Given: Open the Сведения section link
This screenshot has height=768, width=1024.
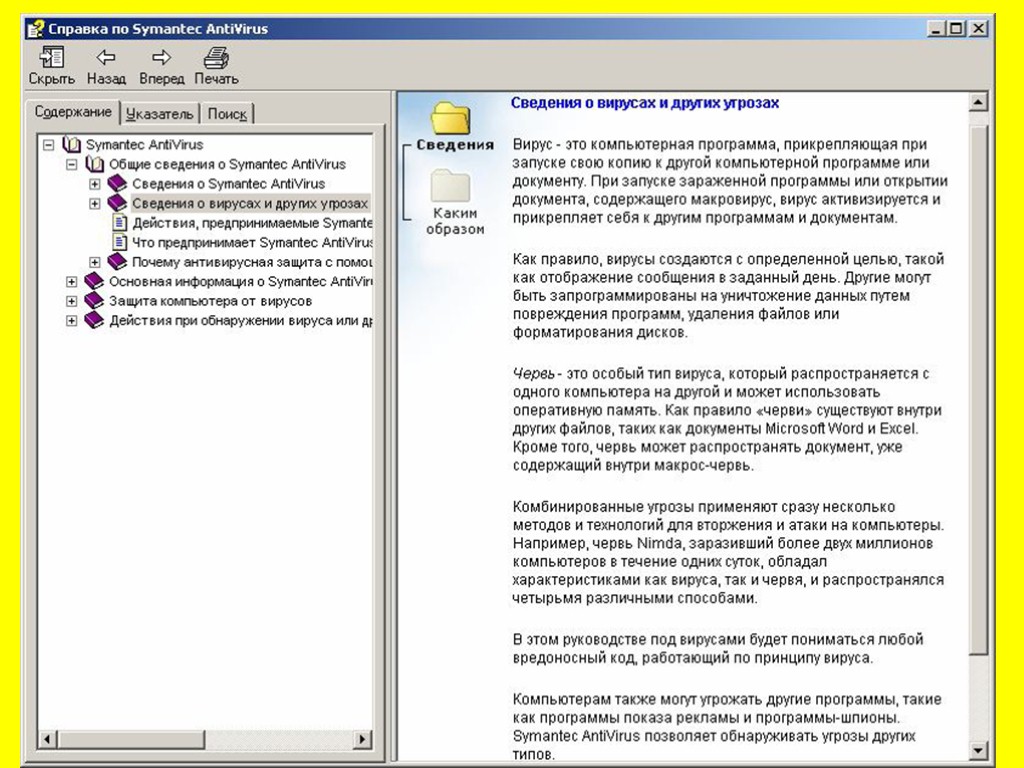Looking at the screenshot, I should (455, 145).
